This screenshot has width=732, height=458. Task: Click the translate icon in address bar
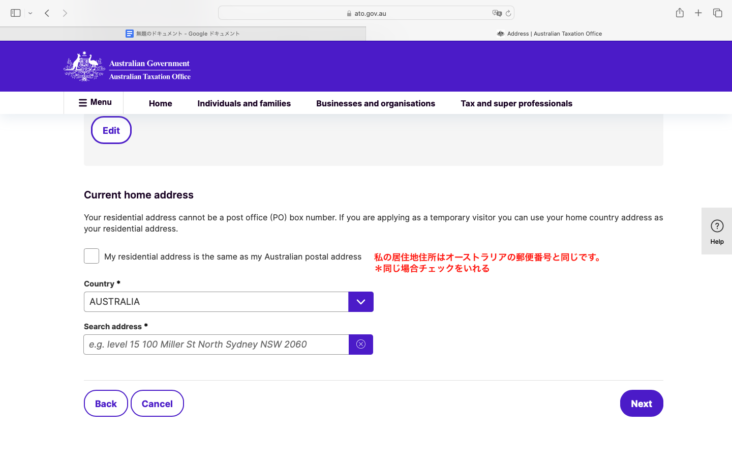(496, 13)
